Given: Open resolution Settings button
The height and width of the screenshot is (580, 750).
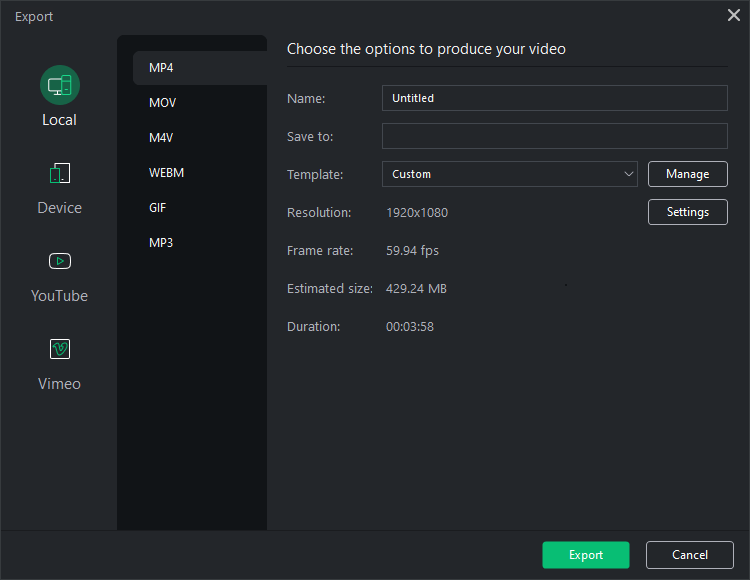Looking at the screenshot, I should pyautogui.click(x=687, y=212).
